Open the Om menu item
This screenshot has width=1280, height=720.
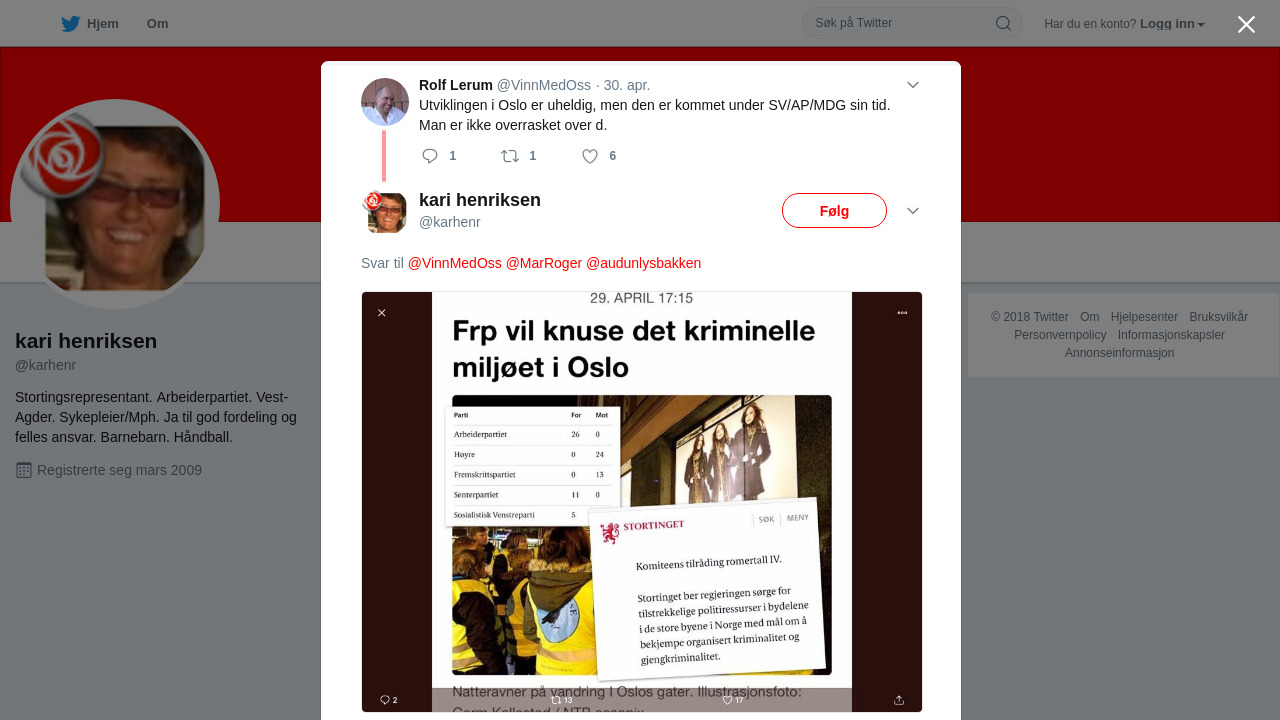tap(157, 24)
